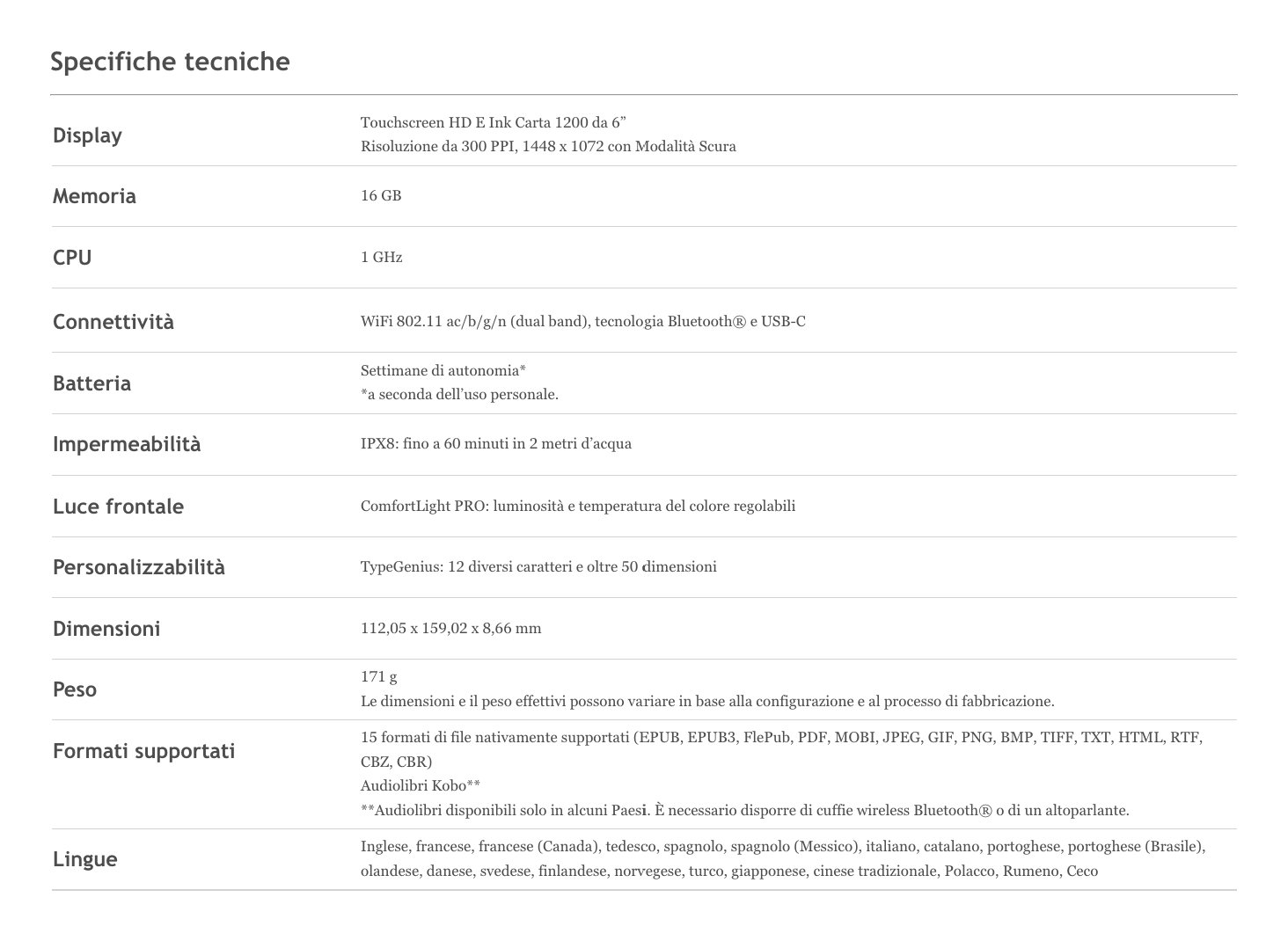The height and width of the screenshot is (941, 1288).
Task: Click the Batteria row label
Action: pyautogui.click(x=91, y=383)
